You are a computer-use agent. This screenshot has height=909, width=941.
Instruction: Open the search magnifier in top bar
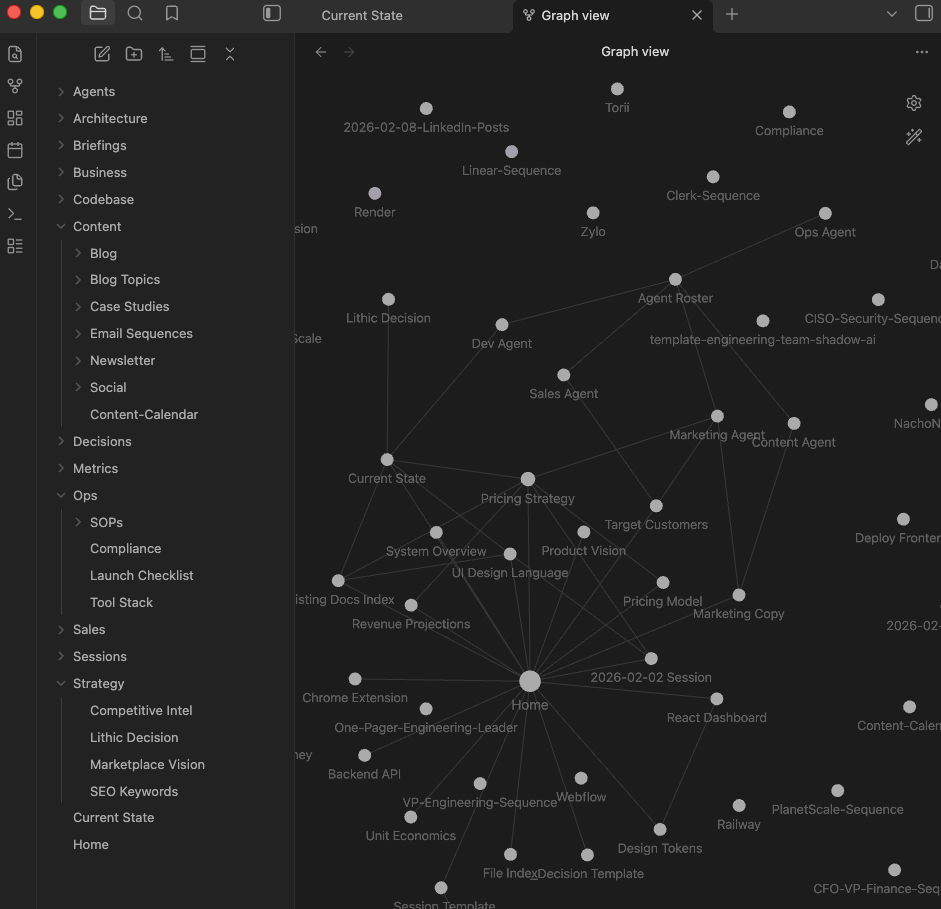coord(135,14)
